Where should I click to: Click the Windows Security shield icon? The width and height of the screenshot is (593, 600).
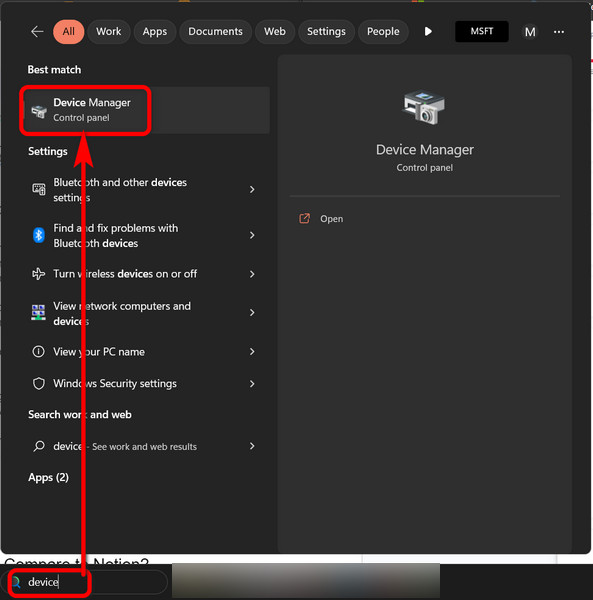pos(39,383)
